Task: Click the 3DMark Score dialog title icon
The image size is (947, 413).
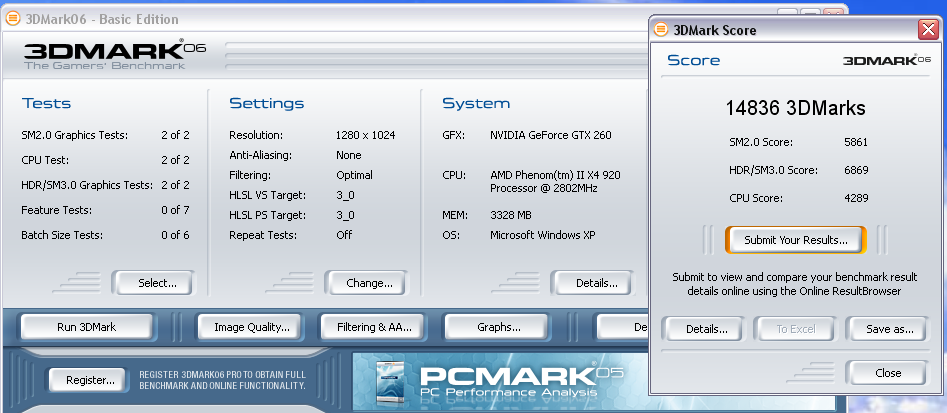Action: coord(660,30)
